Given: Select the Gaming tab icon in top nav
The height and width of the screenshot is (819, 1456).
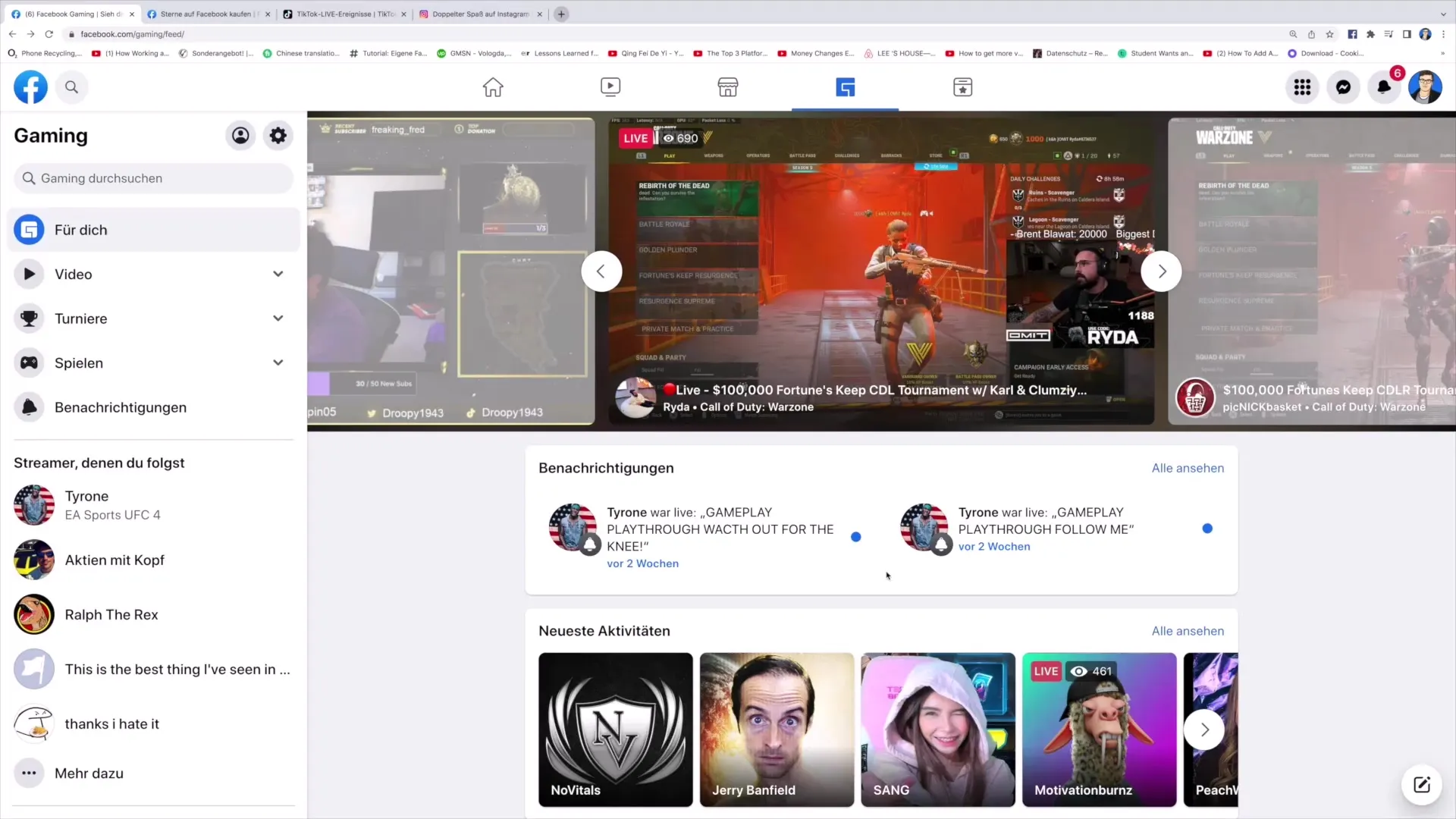Looking at the screenshot, I should 846,87.
